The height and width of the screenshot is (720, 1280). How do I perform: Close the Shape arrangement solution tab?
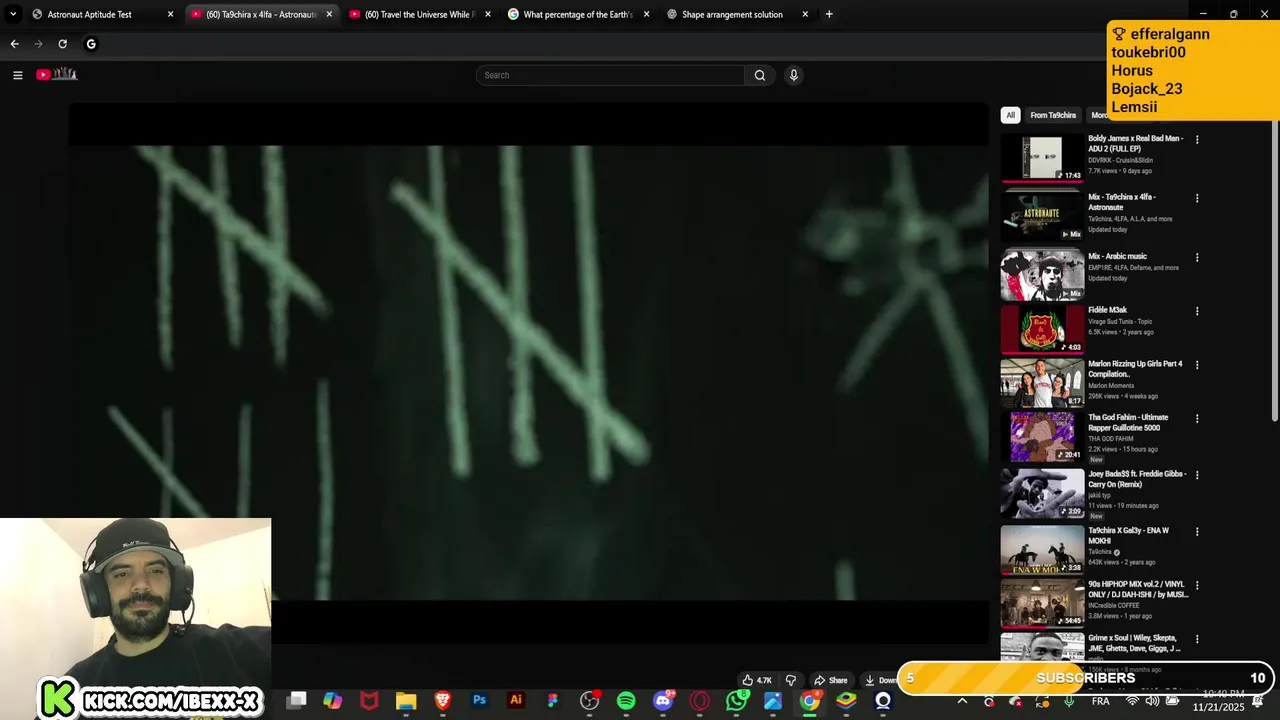tap(805, 14)
